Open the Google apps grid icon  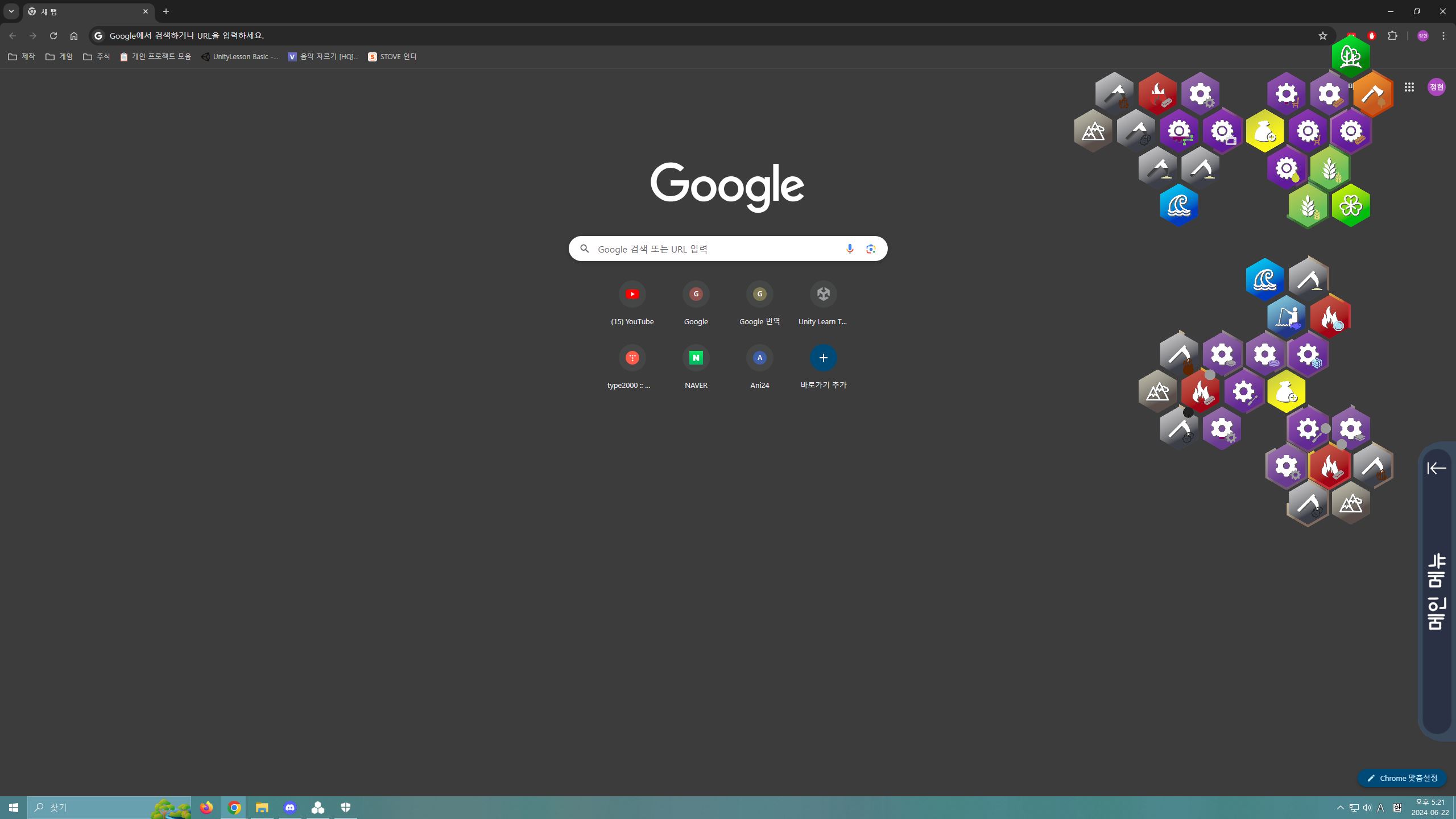click(1409, 87)
